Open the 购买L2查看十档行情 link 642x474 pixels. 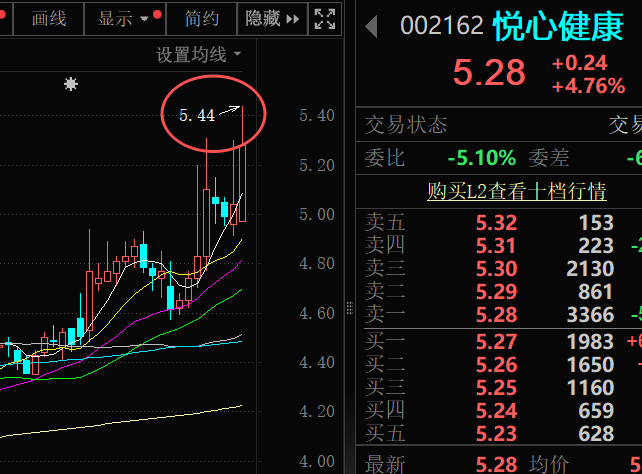click(517, 191)
